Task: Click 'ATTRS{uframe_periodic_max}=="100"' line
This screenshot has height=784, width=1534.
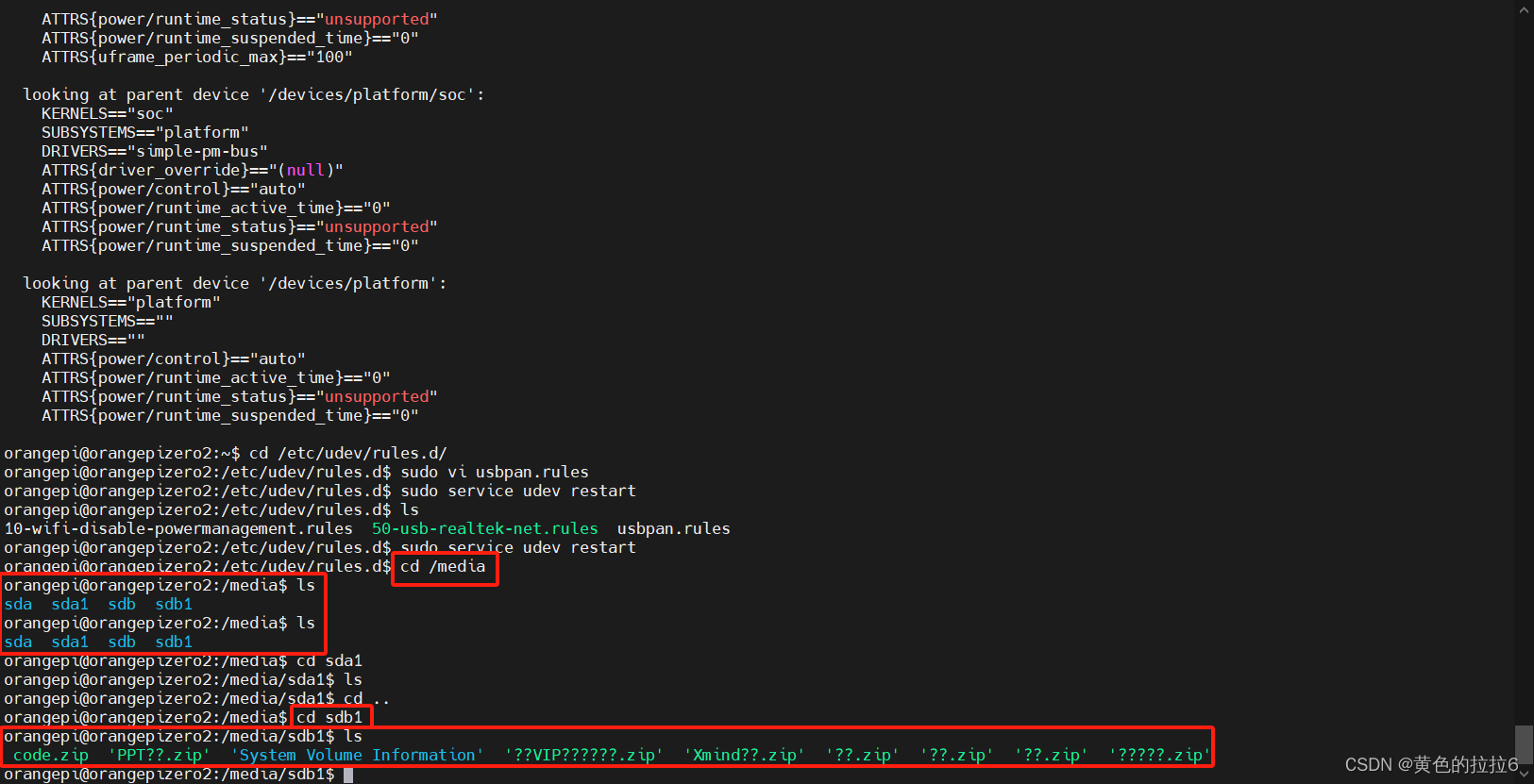Action: [x=197, y=57]
